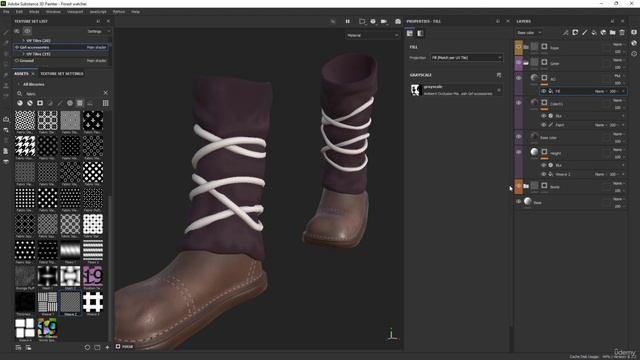
Task: Open the video camera view icon
Action: point(384,21)
